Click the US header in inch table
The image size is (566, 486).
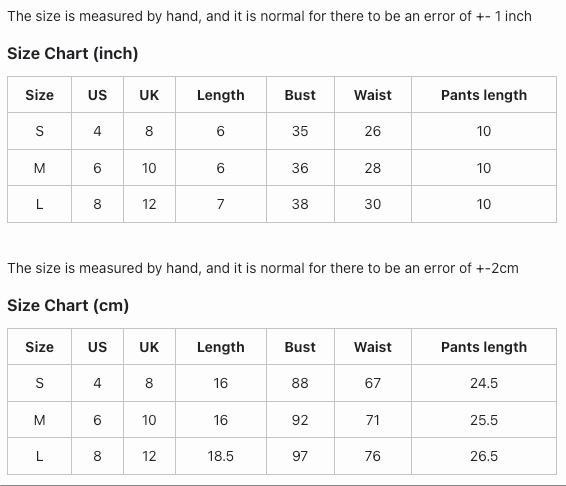(97, 95)
